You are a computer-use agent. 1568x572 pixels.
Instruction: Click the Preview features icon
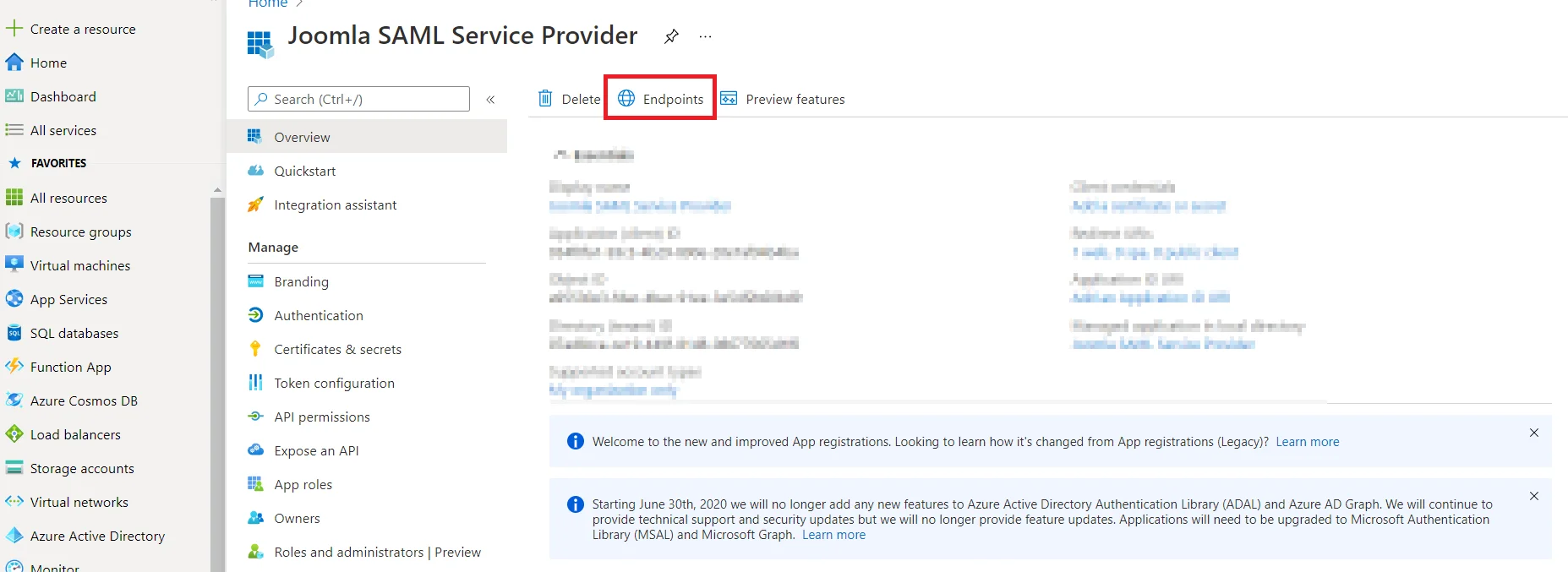pyautogui.click(x=729, y=98)
